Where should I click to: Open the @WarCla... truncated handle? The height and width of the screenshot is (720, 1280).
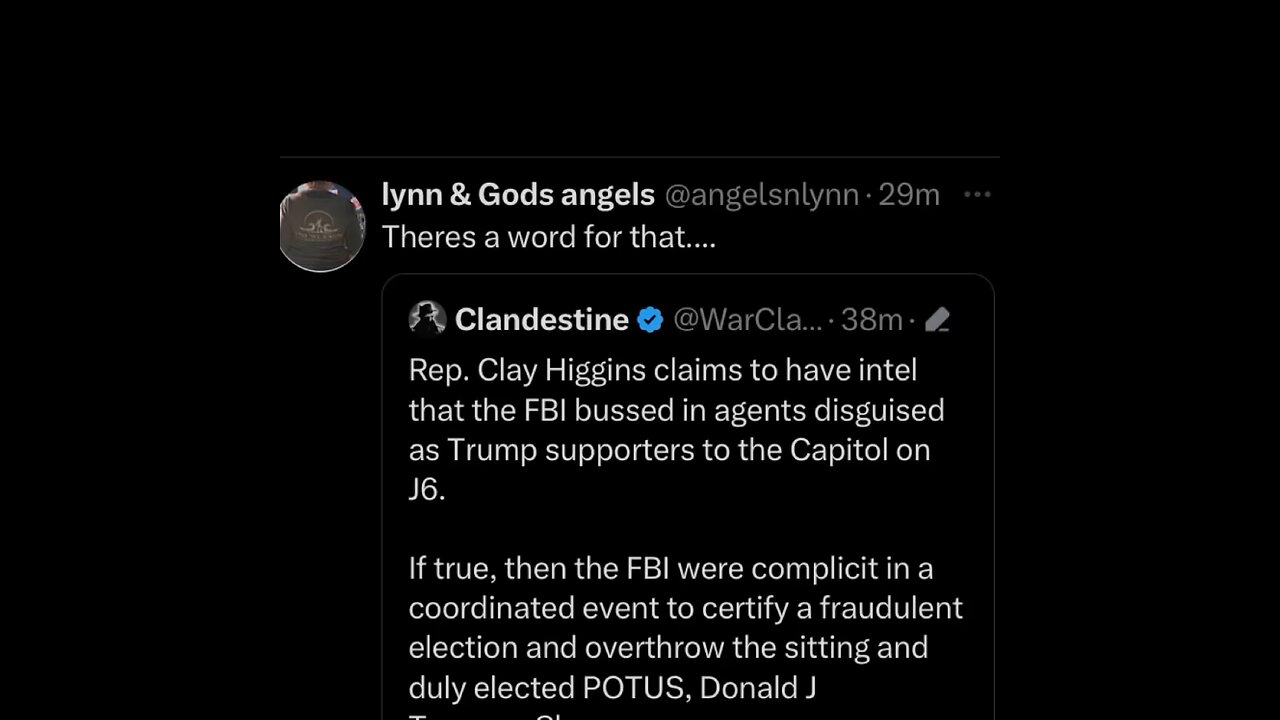[748, 320]
